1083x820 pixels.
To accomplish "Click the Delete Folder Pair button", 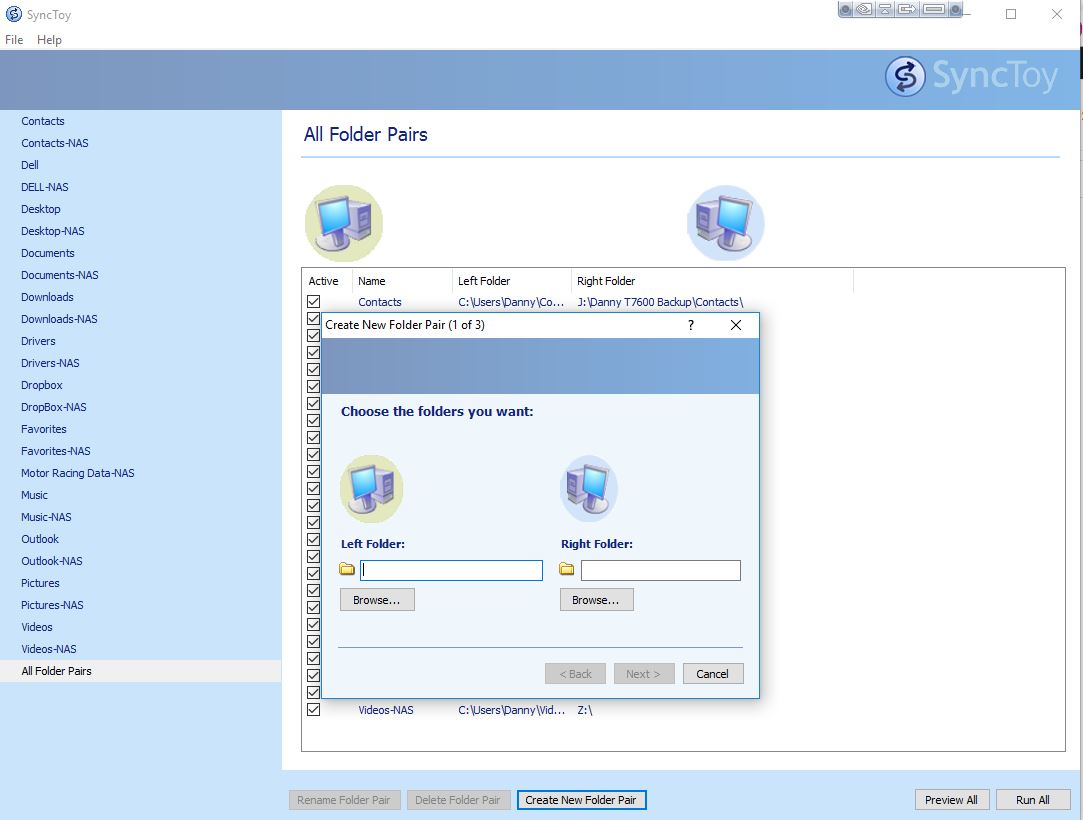I will tap(458, 800).
